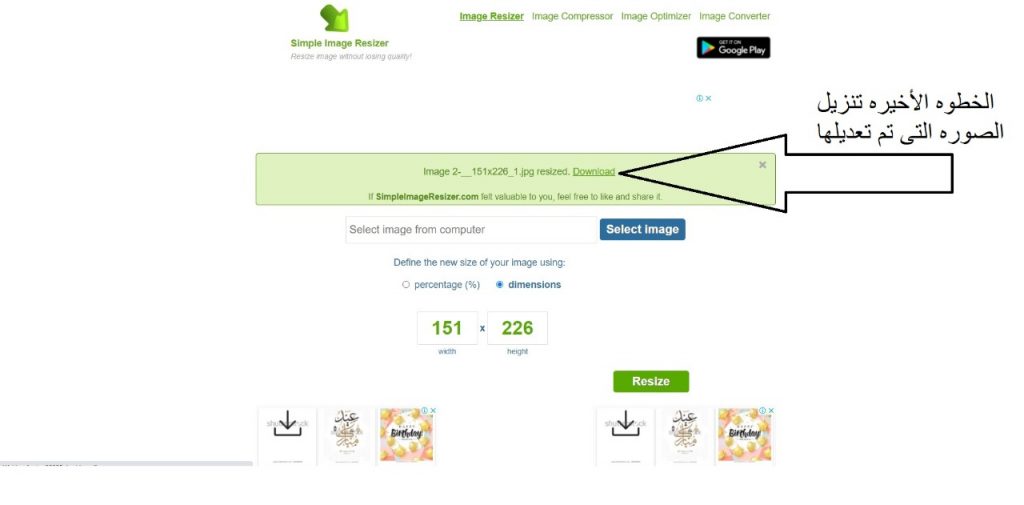Open the Image Optimizer page
Image resolution: width=1024 pixels, height=505 pixels.
coord(656,16)
